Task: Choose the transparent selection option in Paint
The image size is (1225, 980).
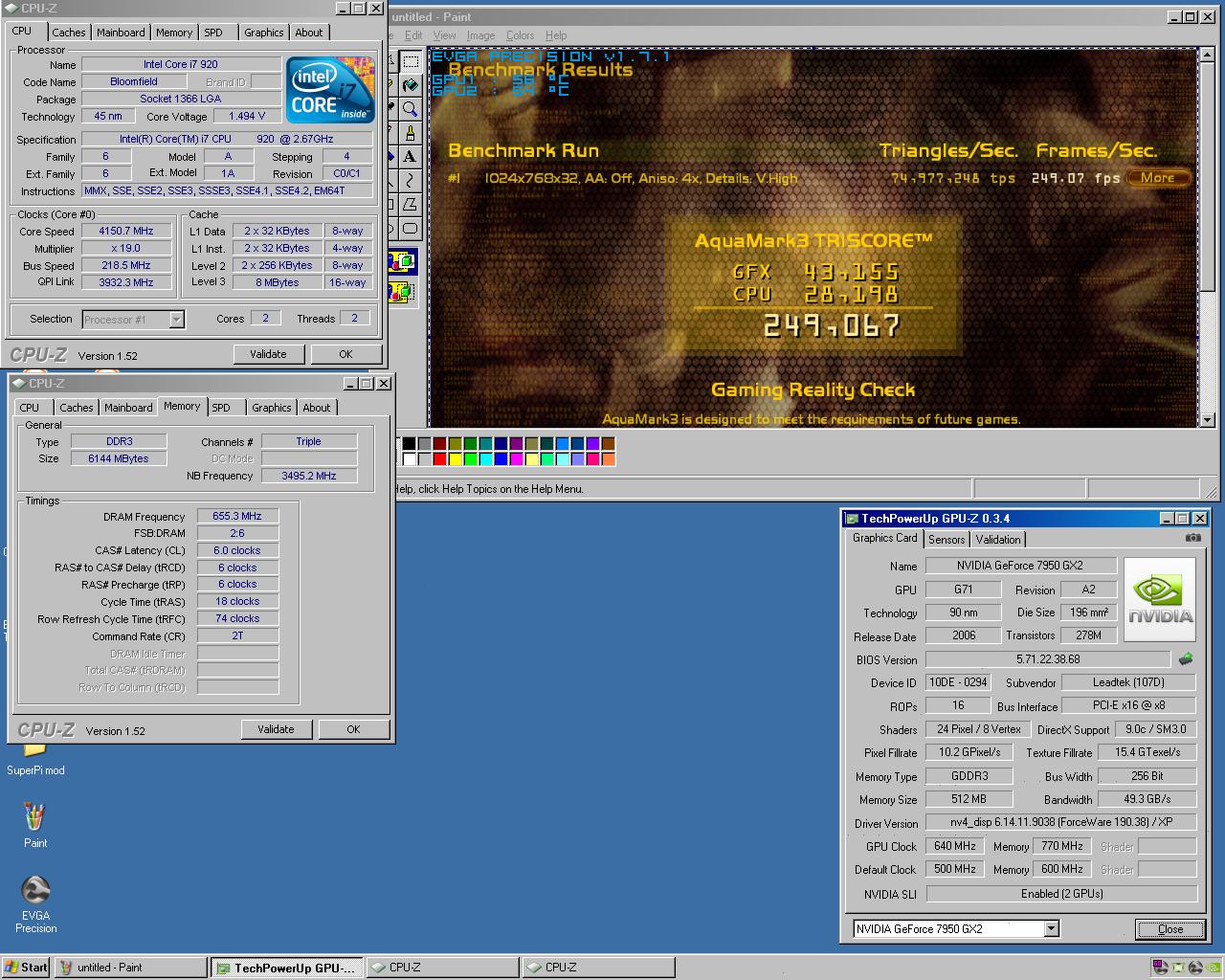Action: click(402, 291)
